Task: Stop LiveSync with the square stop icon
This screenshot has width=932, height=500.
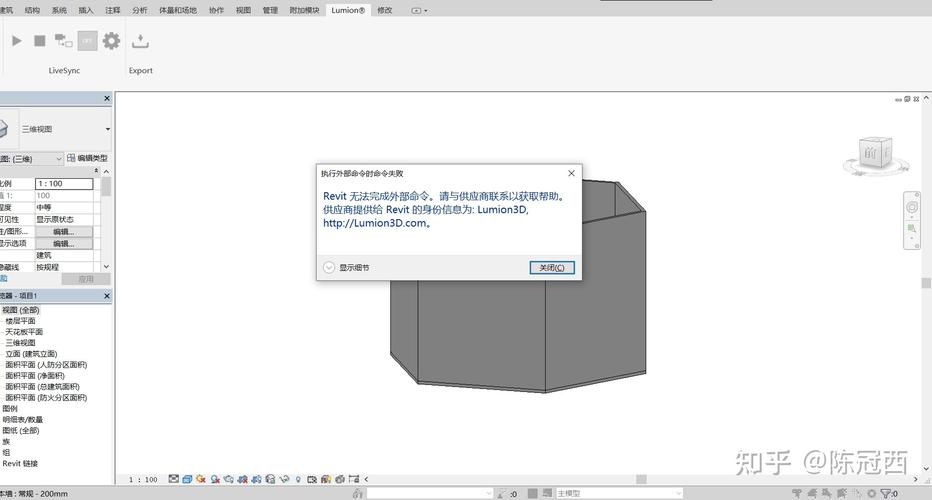Action: click(x=40, y=40)
